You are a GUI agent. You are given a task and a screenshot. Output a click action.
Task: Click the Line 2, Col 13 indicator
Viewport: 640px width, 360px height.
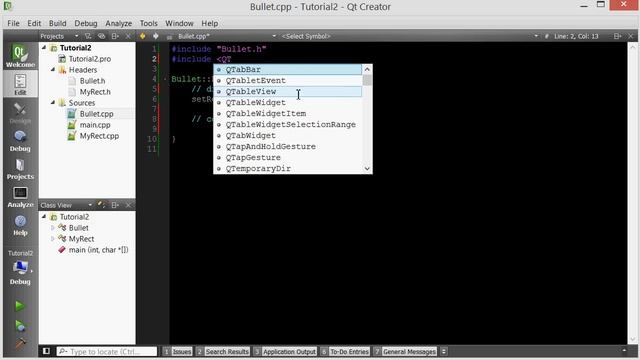tap(576, 36)
